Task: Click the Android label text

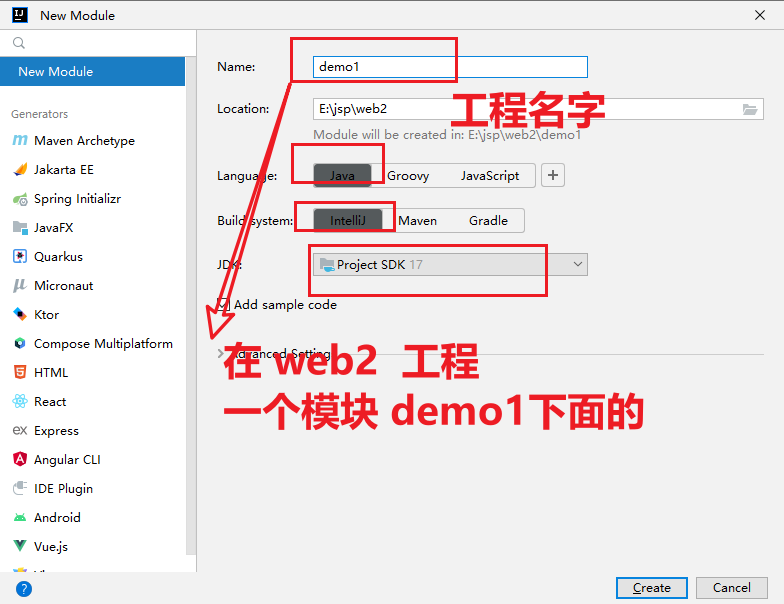Action: coord(57,518)
